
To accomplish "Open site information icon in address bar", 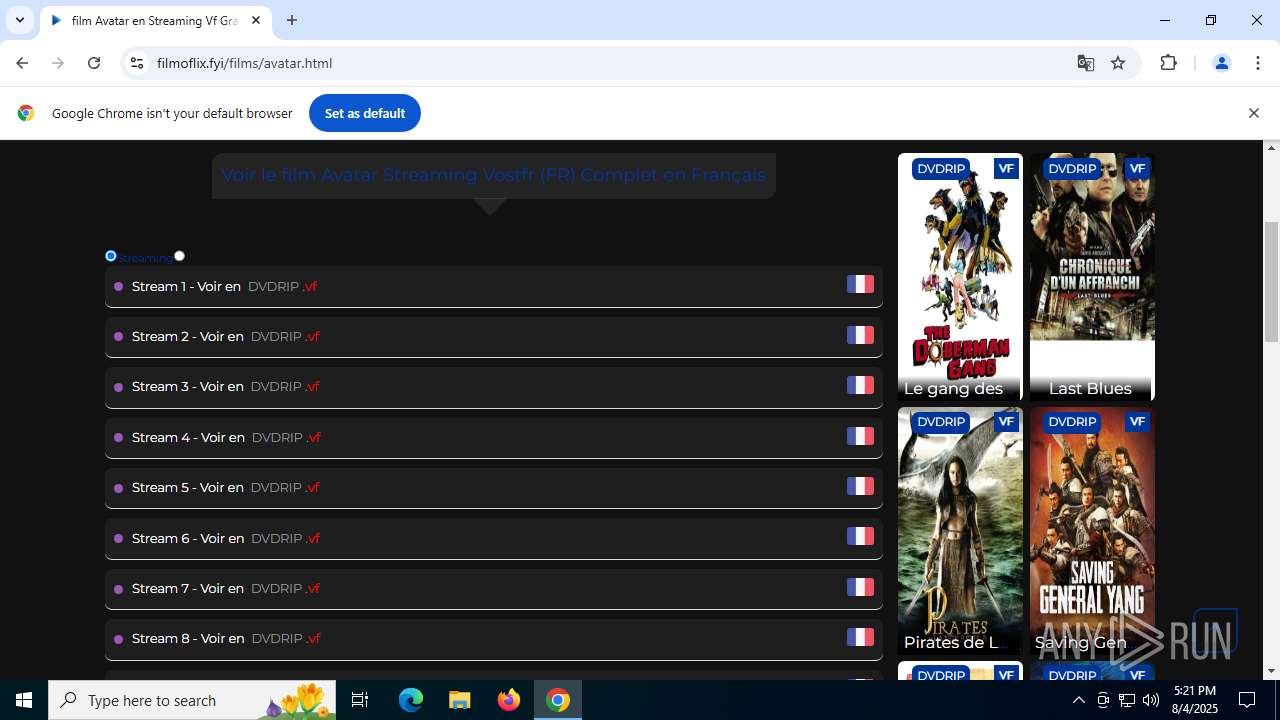I will click(x=137, y=63).
